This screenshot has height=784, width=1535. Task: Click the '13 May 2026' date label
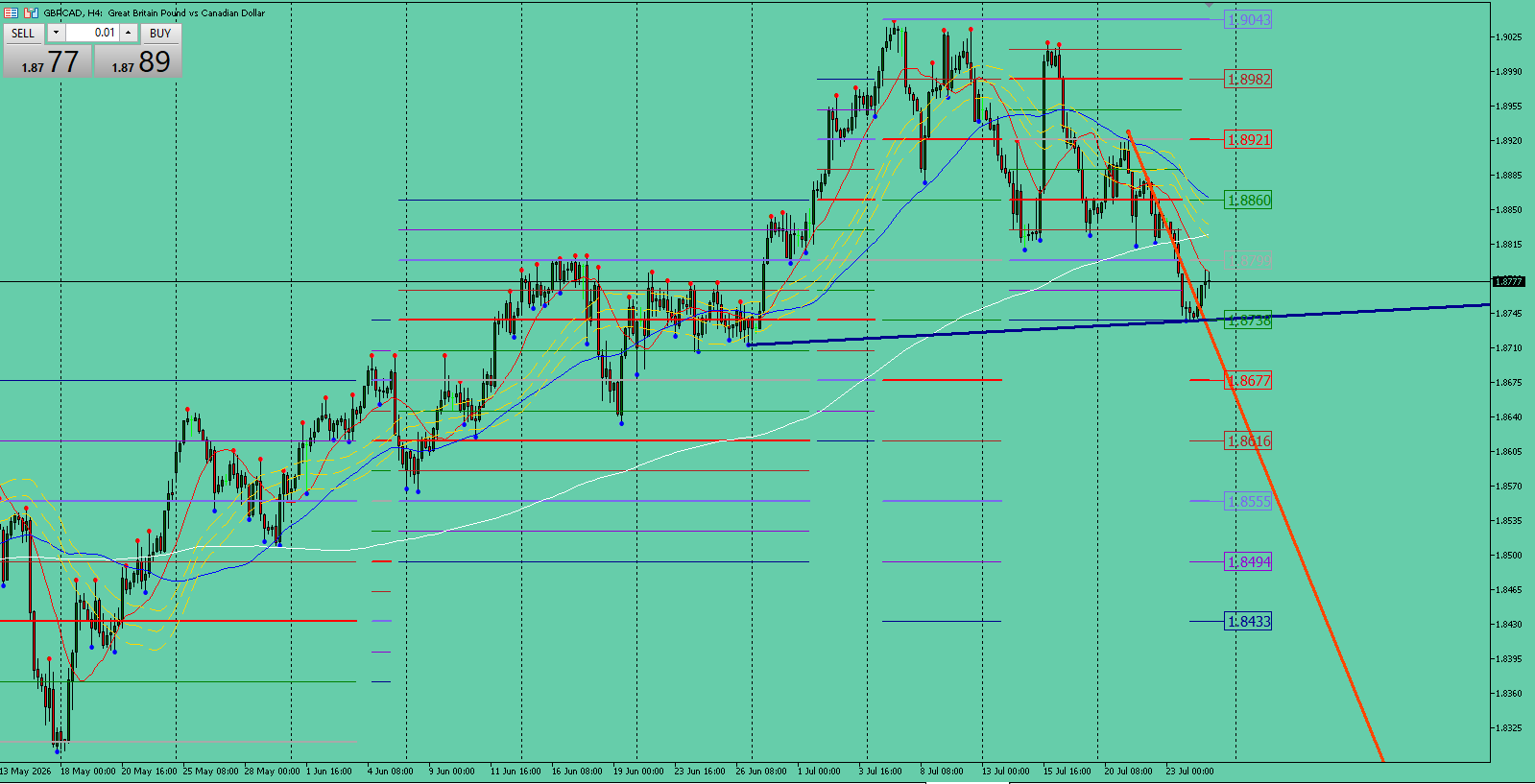pyautogui.click(x=26, y=771)
